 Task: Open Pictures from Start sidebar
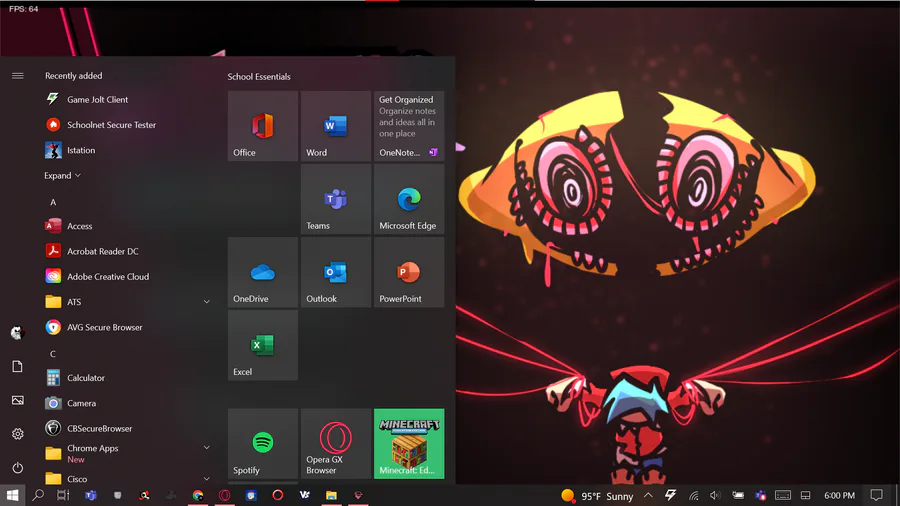(18, 400)
